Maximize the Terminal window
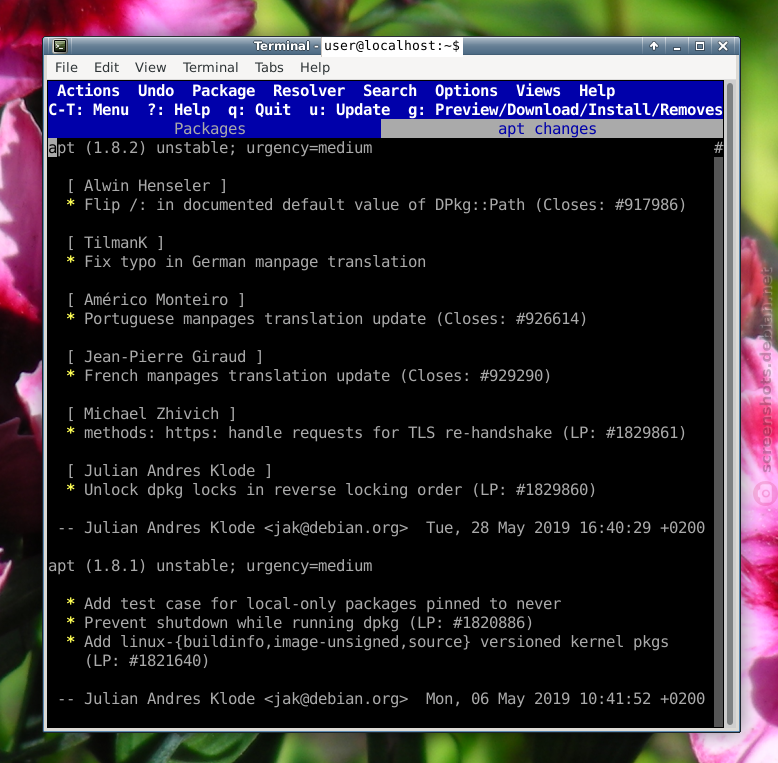The height and width of the screenshot is (763, 778). click(x=700, y=46)
